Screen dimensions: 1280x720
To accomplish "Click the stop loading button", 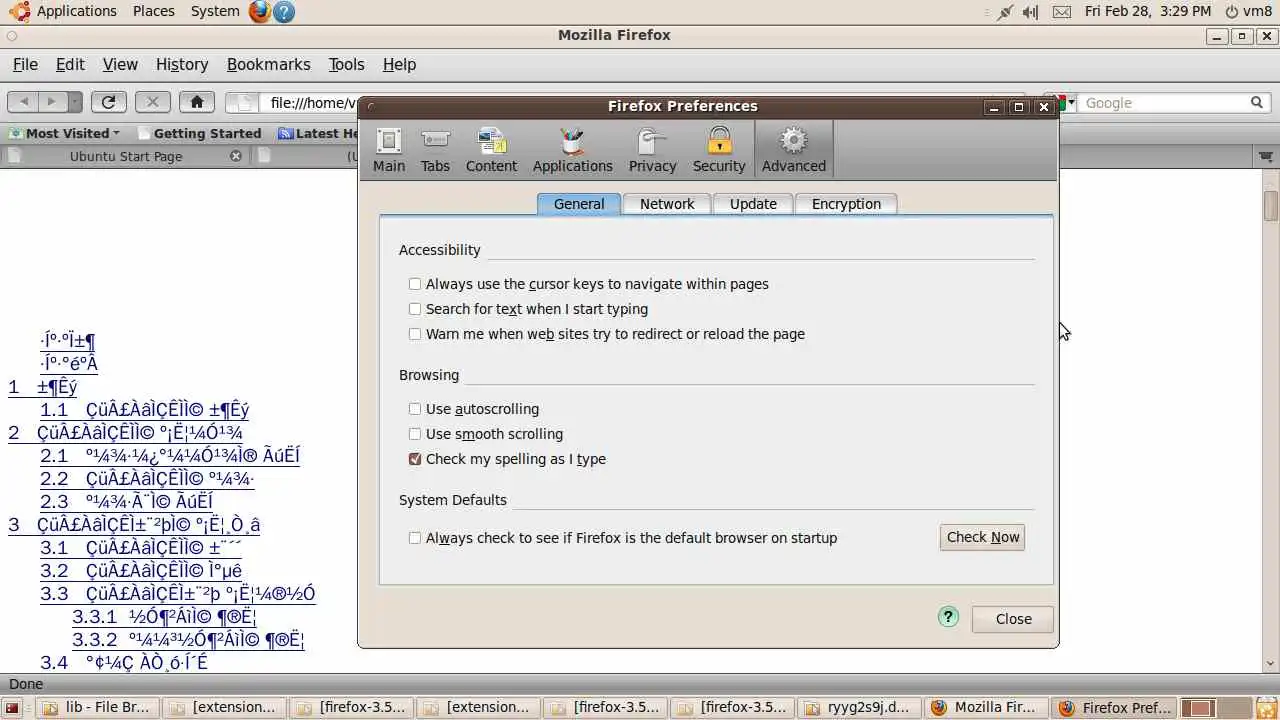I will (152, 101).
